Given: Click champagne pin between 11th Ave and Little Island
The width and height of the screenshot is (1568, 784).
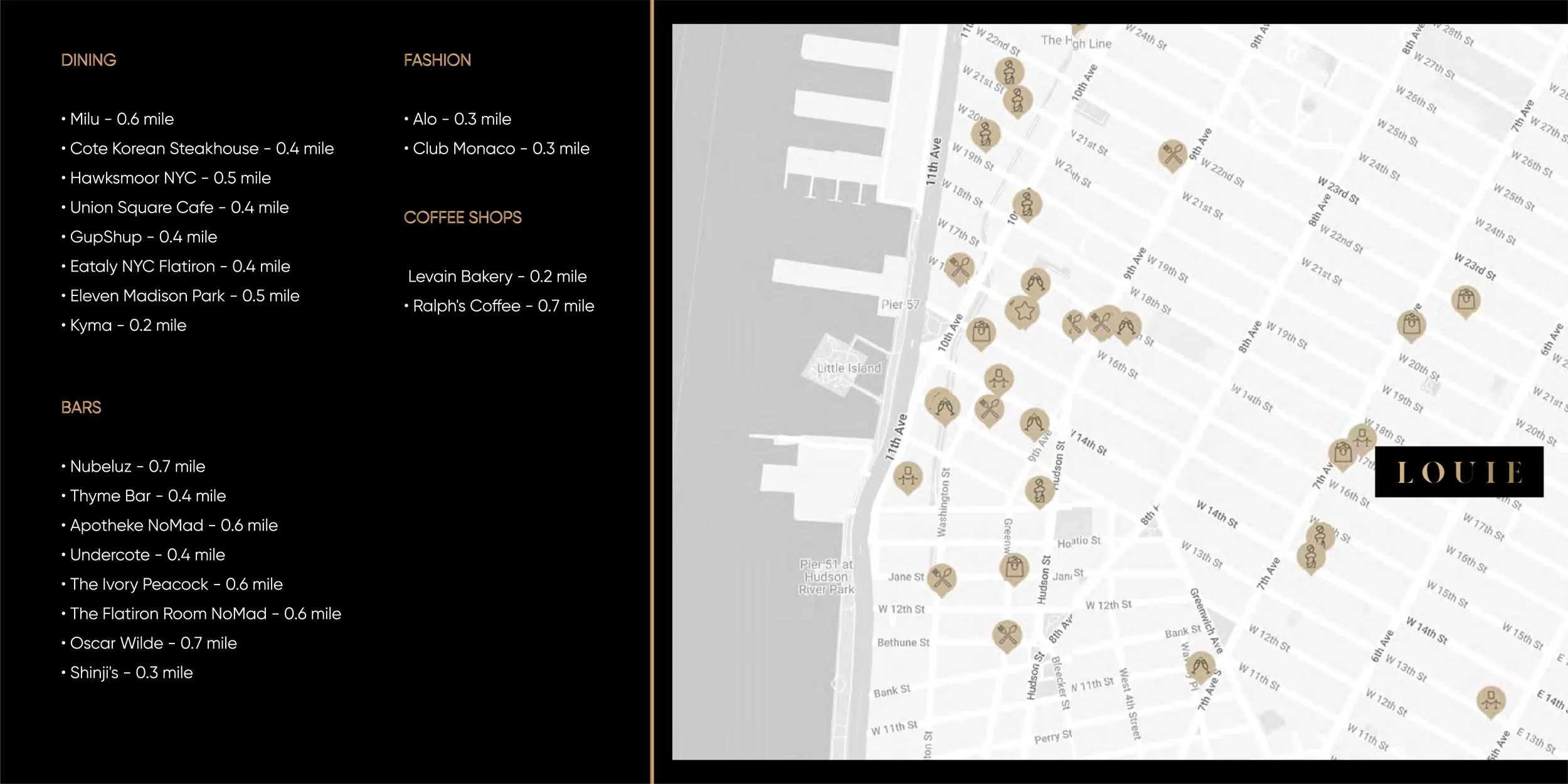Looking at the screenshot, I should click(x=943, y=405).
